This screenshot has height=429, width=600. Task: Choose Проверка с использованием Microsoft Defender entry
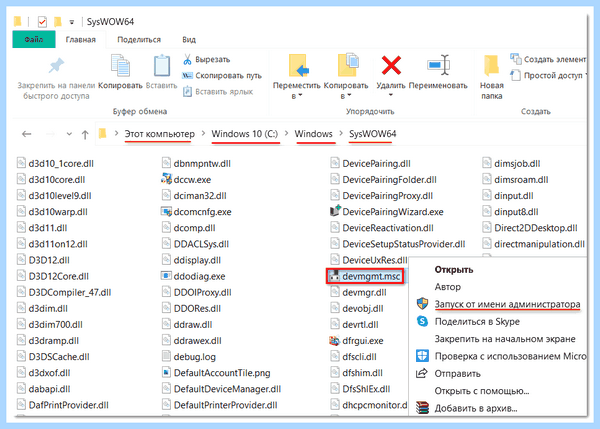click(x=510, y=356)
